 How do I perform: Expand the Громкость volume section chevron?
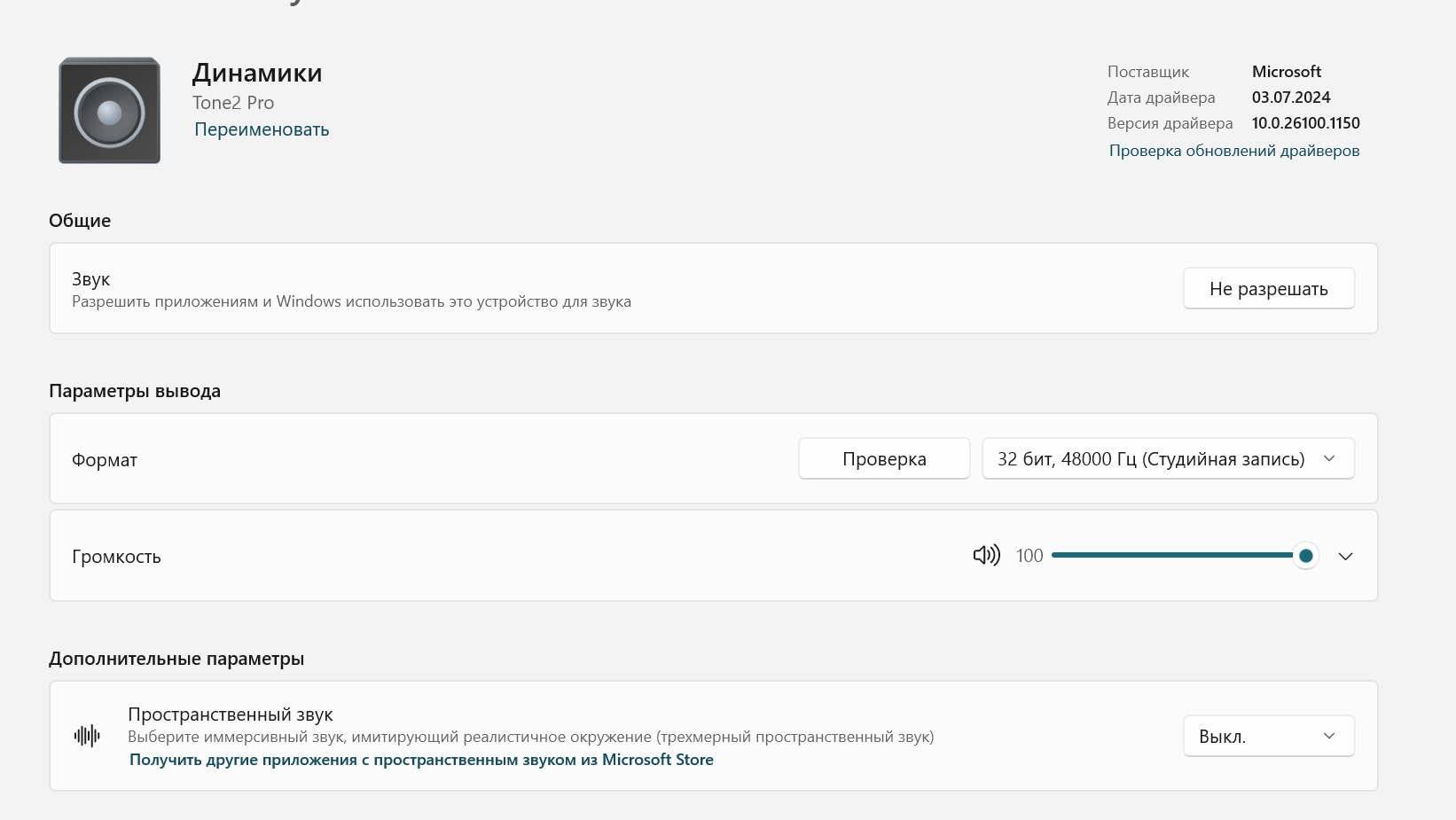coord(1345,557)
